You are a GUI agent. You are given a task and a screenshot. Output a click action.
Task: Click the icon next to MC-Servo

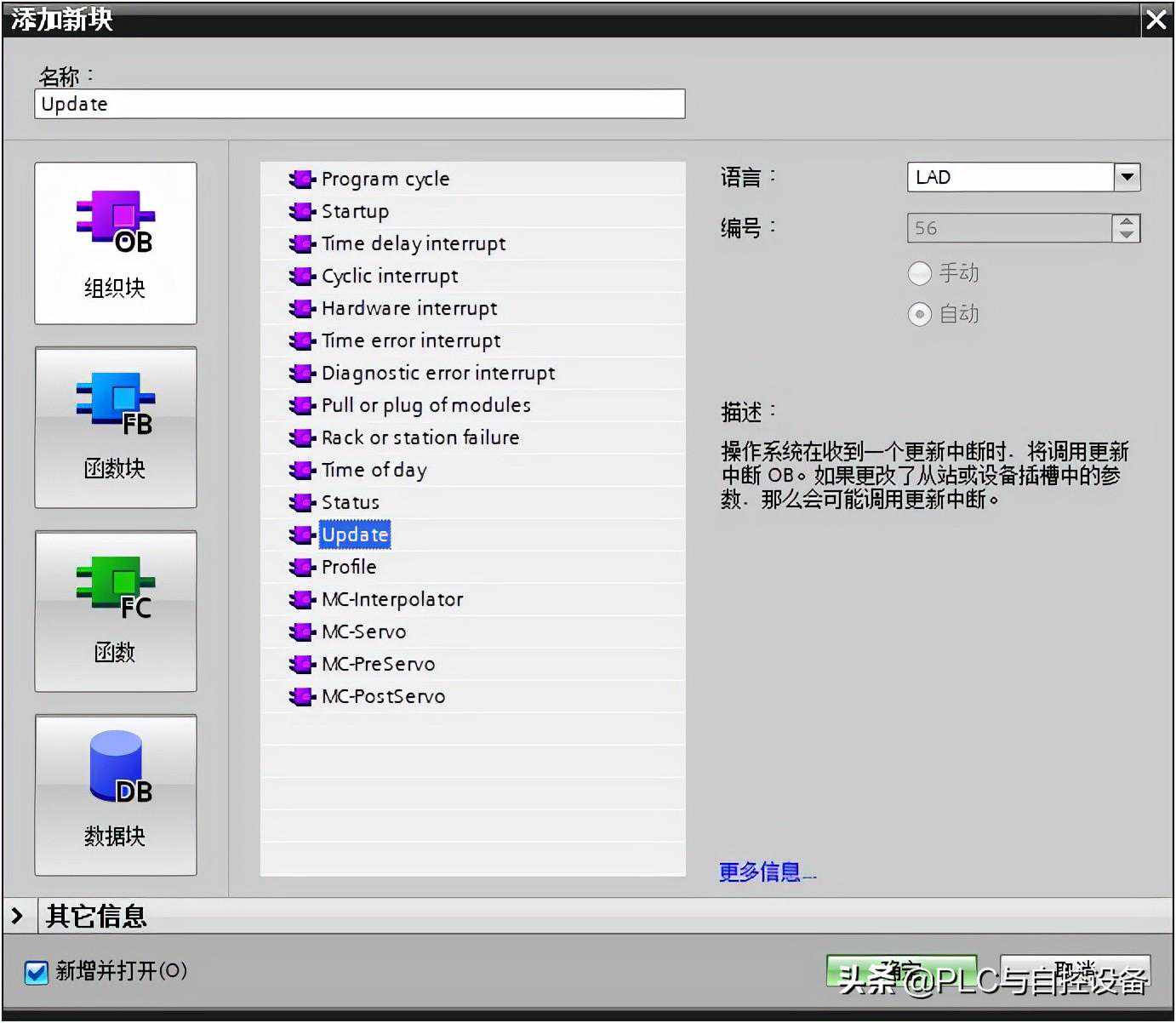[301, 632]
